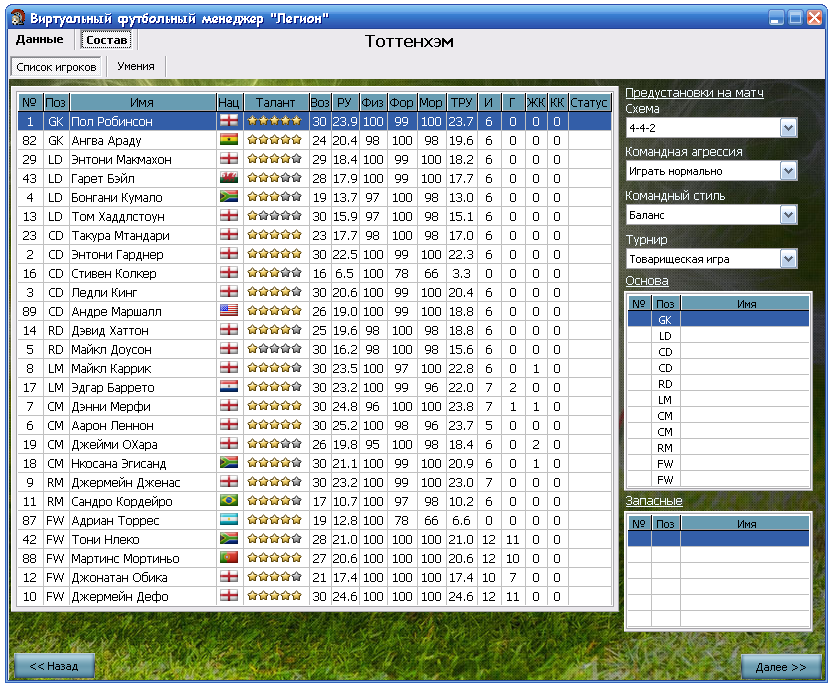Viewport: 838px width, 687px height.
Task: Open the Предустановки на матч link
Action: coord(694,92)
